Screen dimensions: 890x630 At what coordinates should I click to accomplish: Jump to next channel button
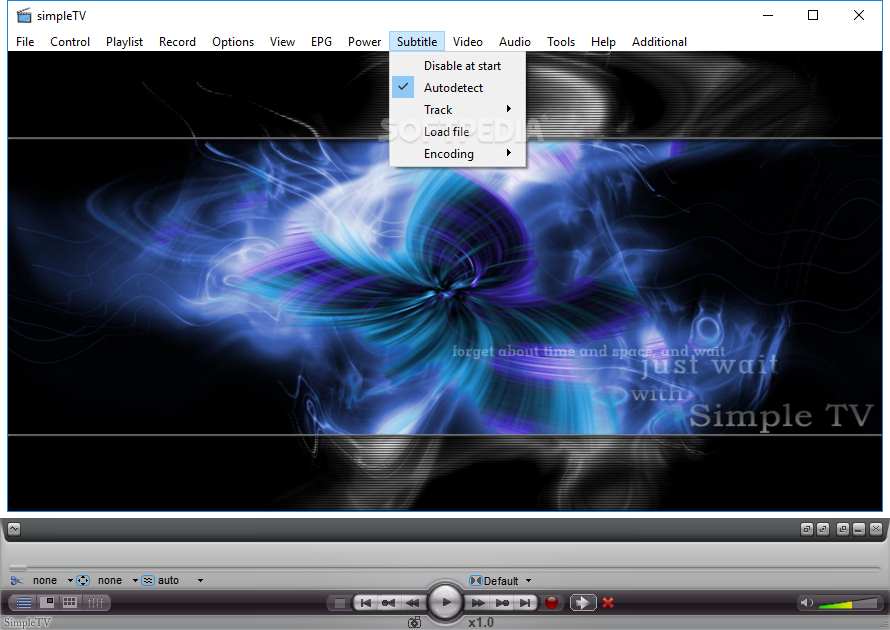tap(526, 603)
